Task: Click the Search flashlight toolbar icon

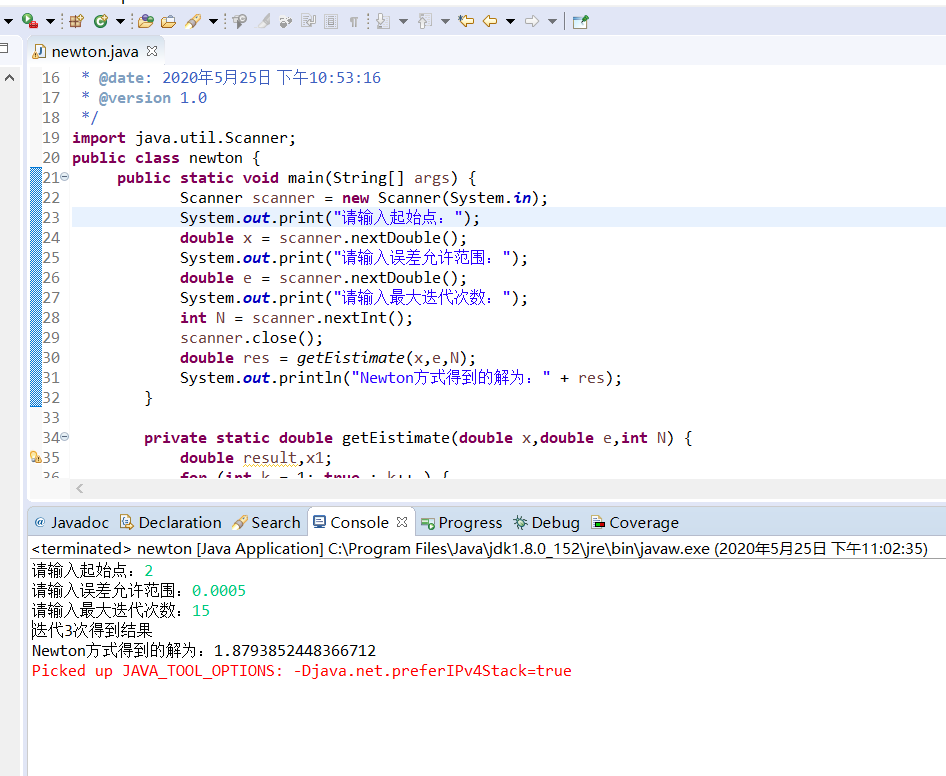Action: [x=193, y=22]
